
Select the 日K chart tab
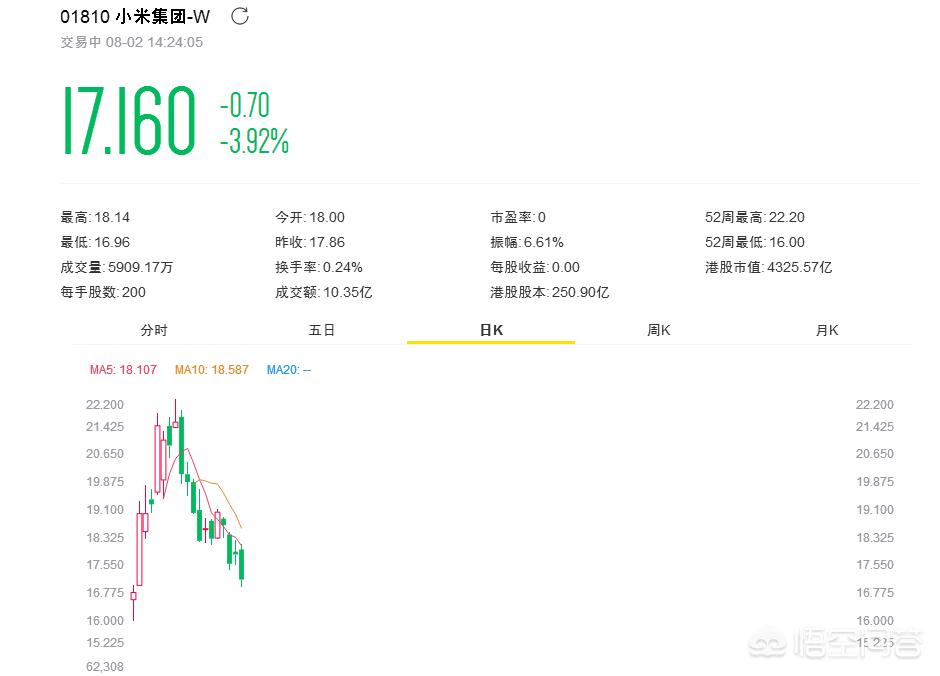tap(491, 330)
